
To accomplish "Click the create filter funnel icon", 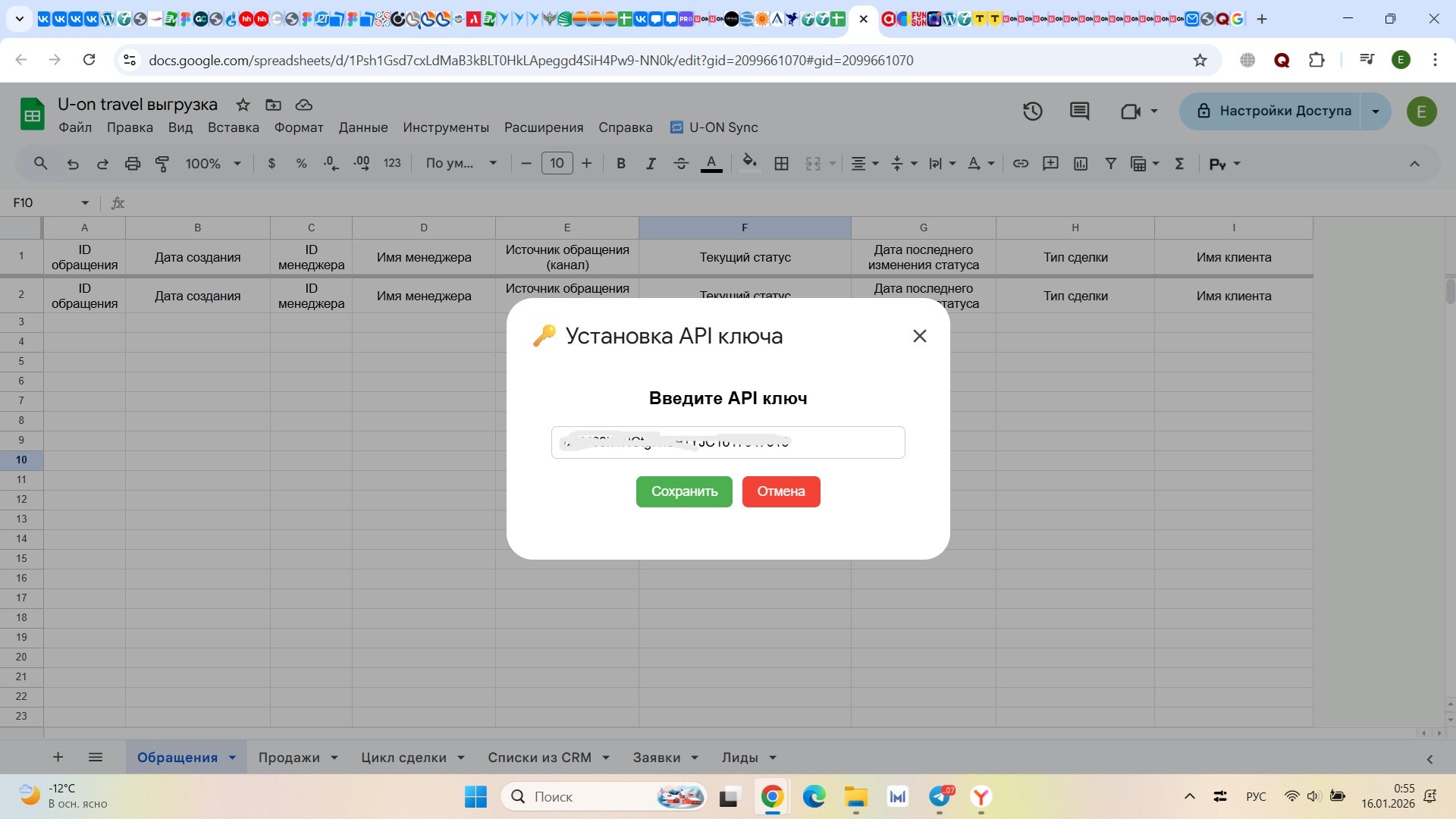I will click(1110, 164).
